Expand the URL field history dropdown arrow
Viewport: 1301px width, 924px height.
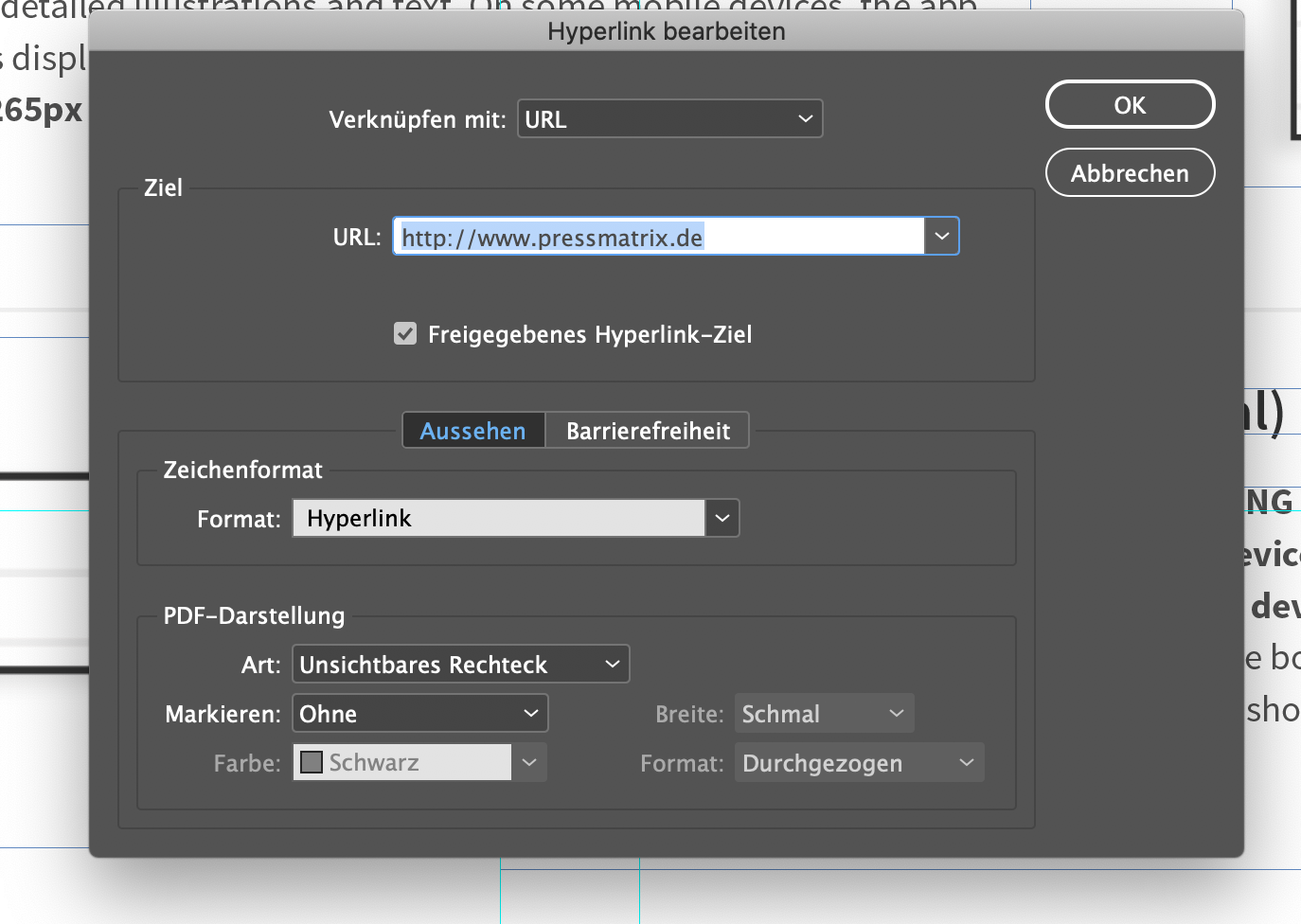pyautogui.click(x=941, y=236)
